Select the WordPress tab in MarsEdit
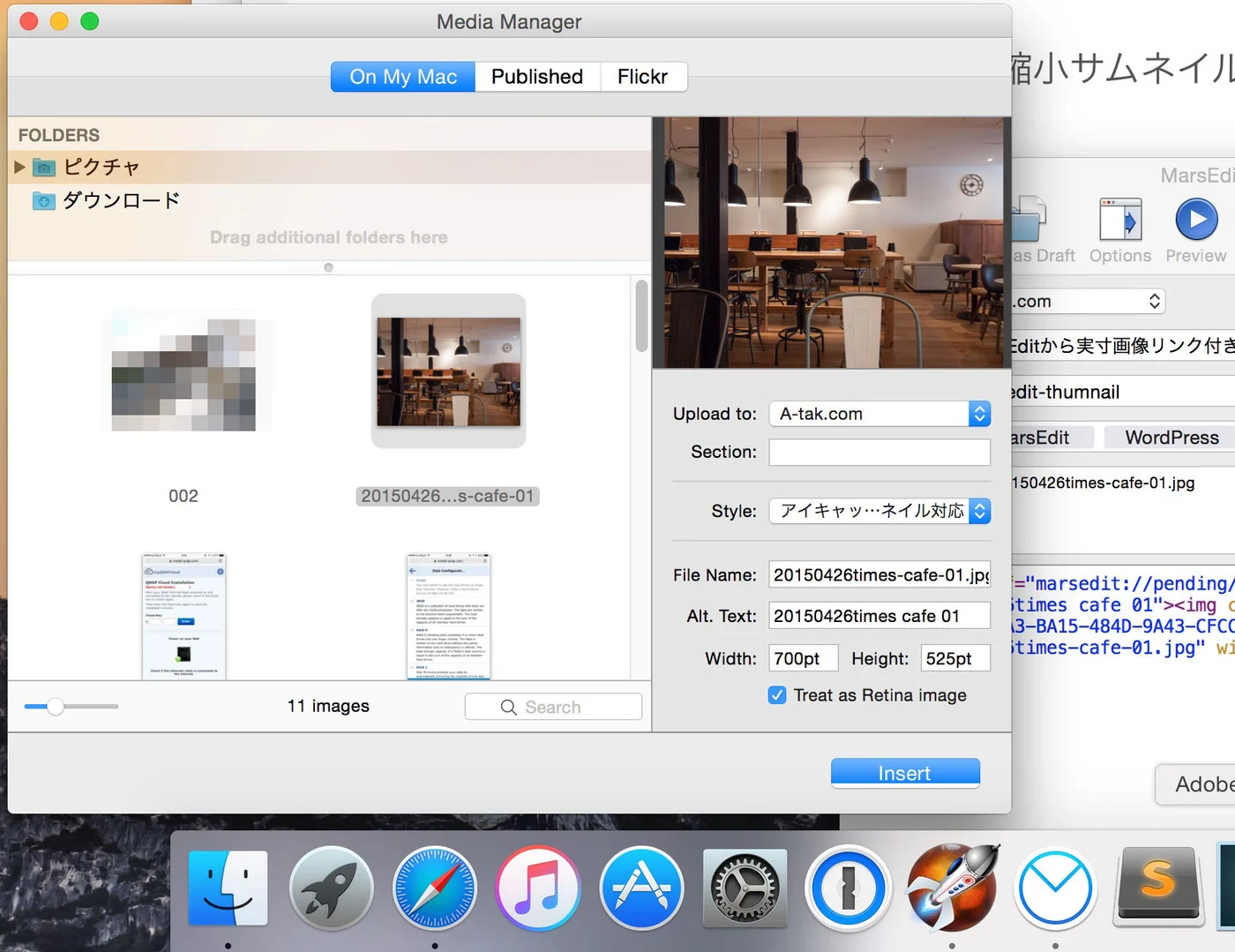Screen dimensions: 1235x952 1171,438
